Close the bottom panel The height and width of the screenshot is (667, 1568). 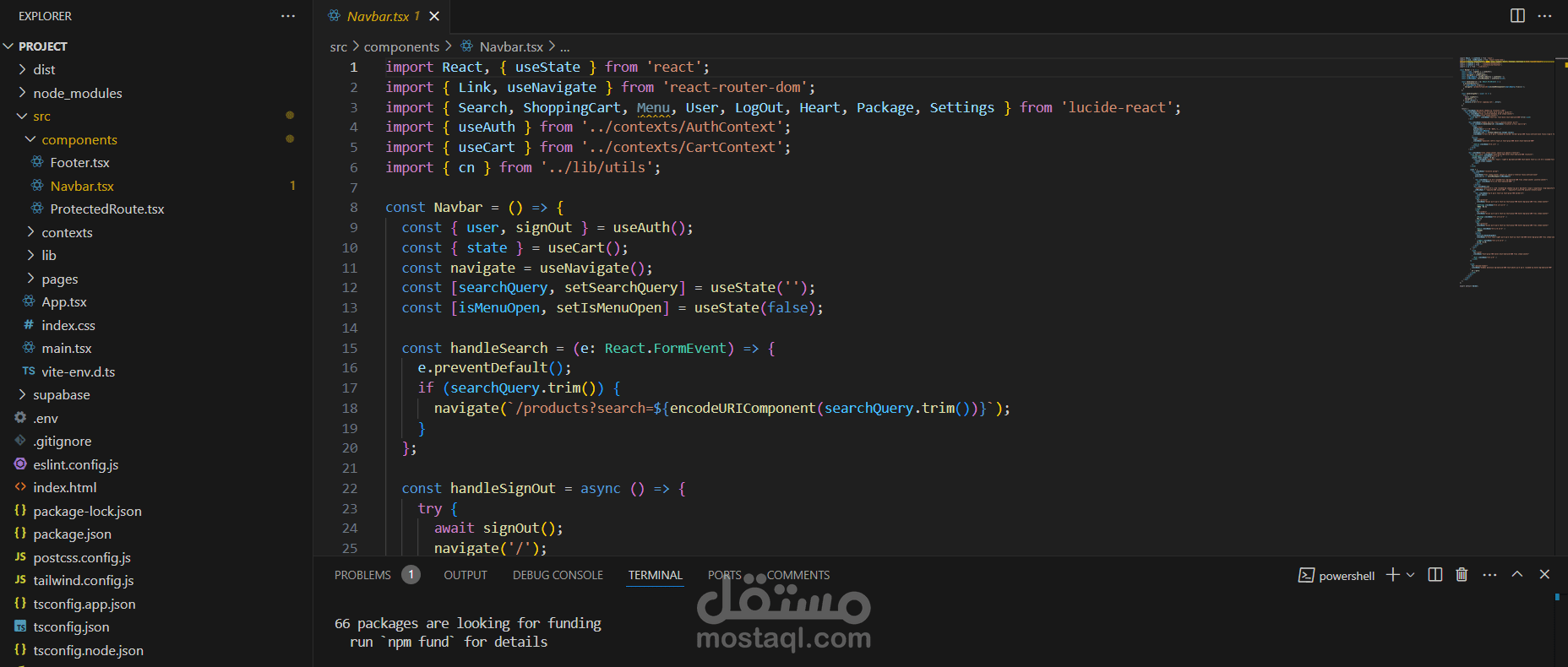point(1544,574)
